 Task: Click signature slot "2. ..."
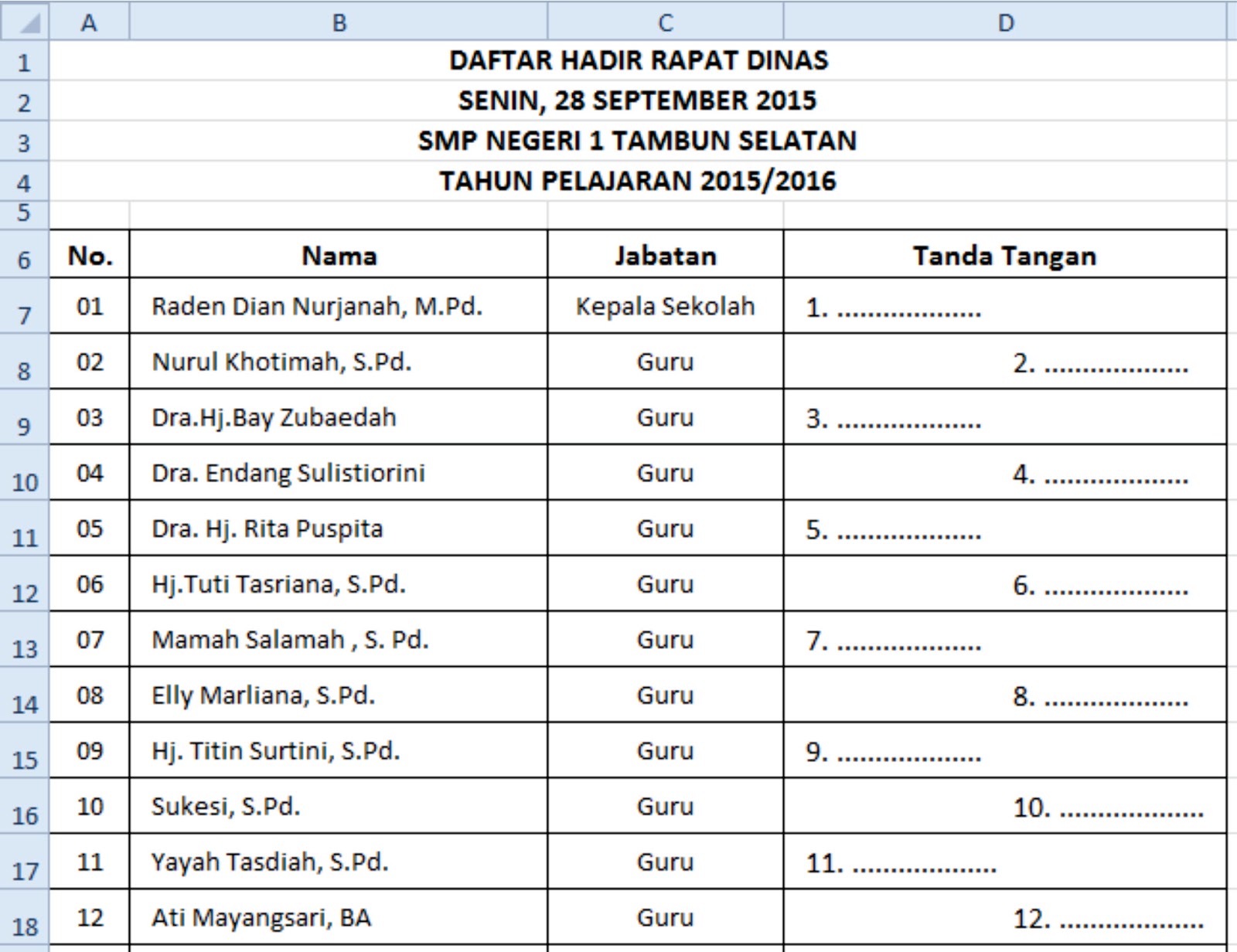coord(1100,364)
